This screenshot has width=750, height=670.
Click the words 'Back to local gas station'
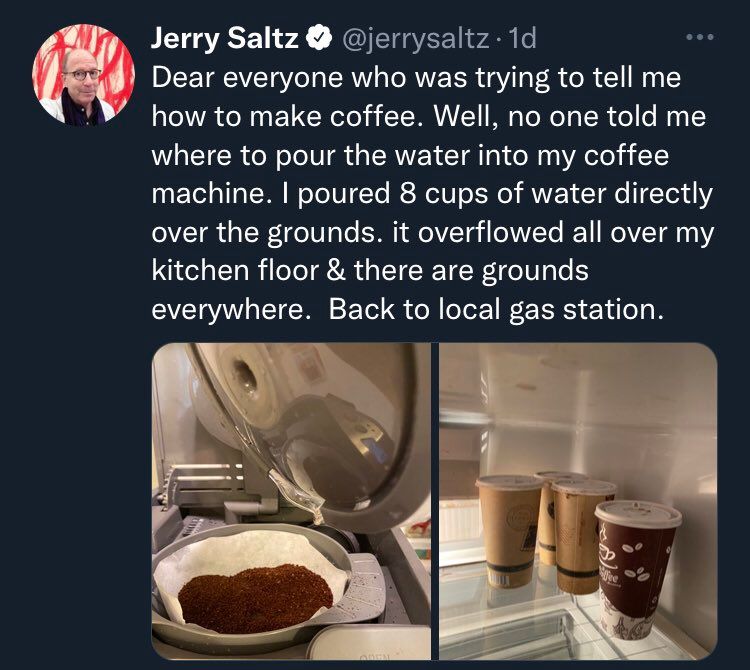pyautogui.click(x=496, y=309)
